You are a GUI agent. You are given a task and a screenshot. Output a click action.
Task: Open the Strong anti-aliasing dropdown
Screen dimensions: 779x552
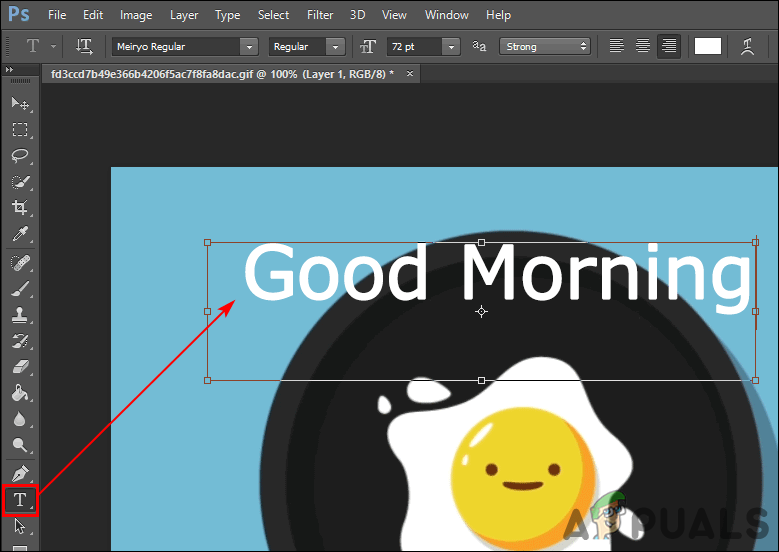[x=545, y=47]
